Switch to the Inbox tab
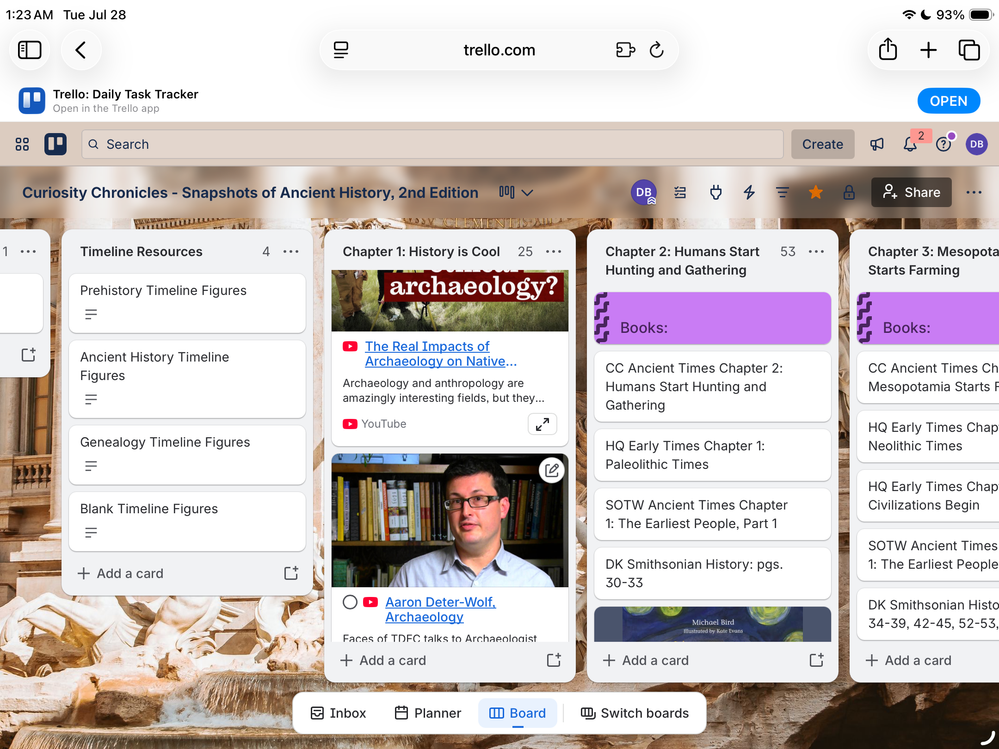This screenshot has width=999, height=749. pos(338,713)
